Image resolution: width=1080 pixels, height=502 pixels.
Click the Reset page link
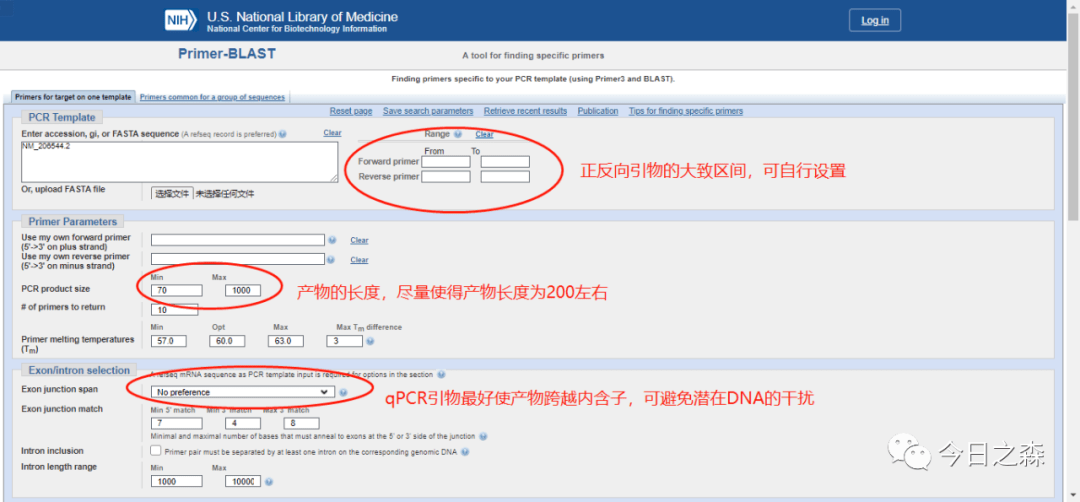point(351,111)
